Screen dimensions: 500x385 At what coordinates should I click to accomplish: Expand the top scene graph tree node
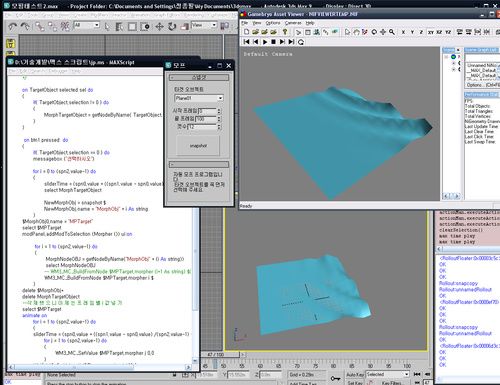tap(446, 57)
